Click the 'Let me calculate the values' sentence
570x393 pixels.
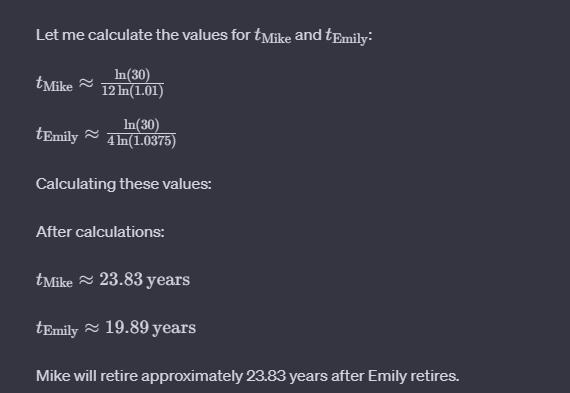click(x=204, y=36)
